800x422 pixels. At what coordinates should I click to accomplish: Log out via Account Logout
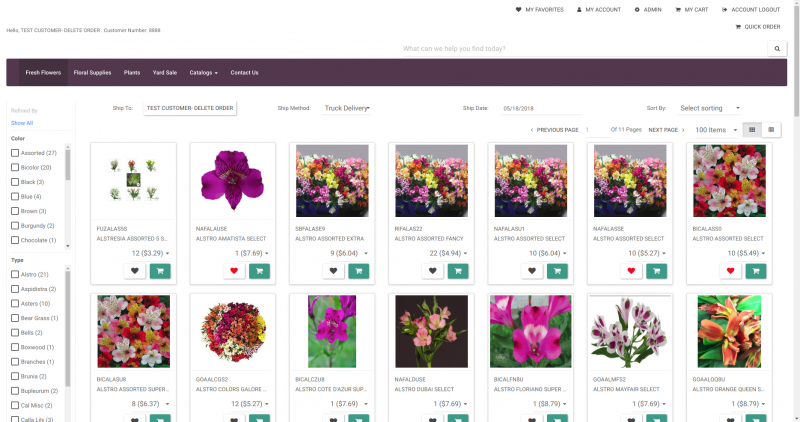pos(751,10)
